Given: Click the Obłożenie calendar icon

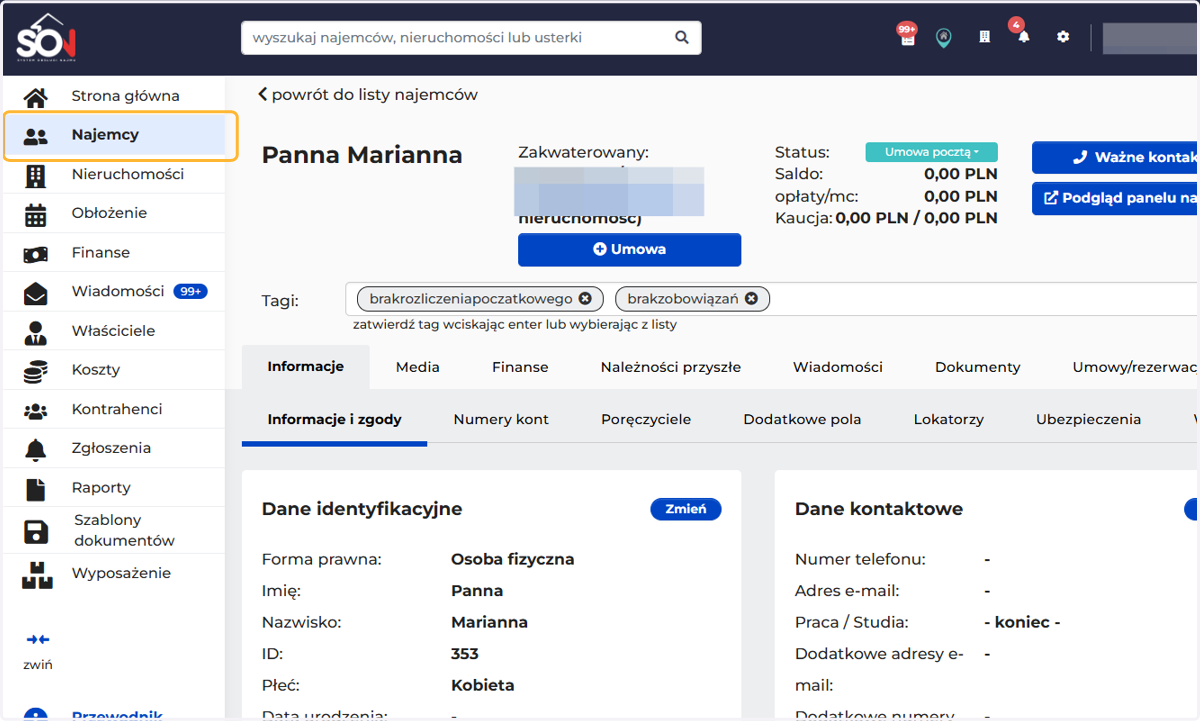Looking at the screenshot, I should click(x=35, y=215).
